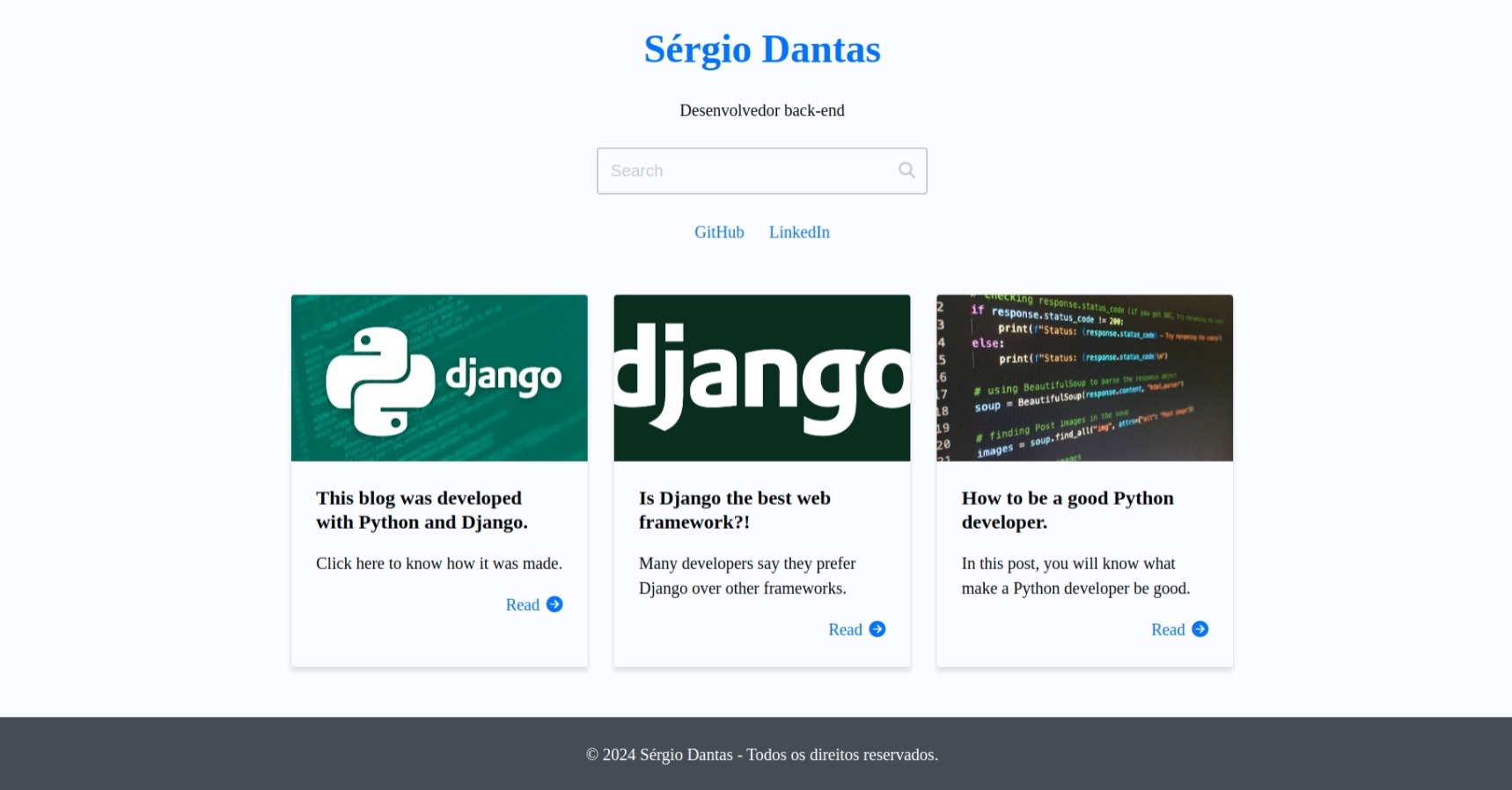1512x790 pixels.
Task: Click arrow icon on best web framework post
Action: 877,629
